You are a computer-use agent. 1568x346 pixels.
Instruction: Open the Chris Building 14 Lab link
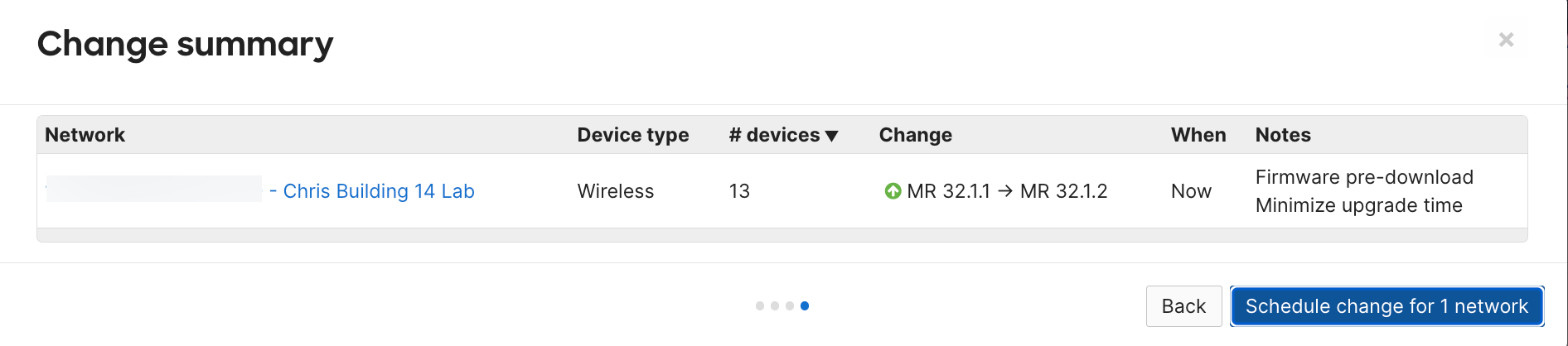coord(379,191)
